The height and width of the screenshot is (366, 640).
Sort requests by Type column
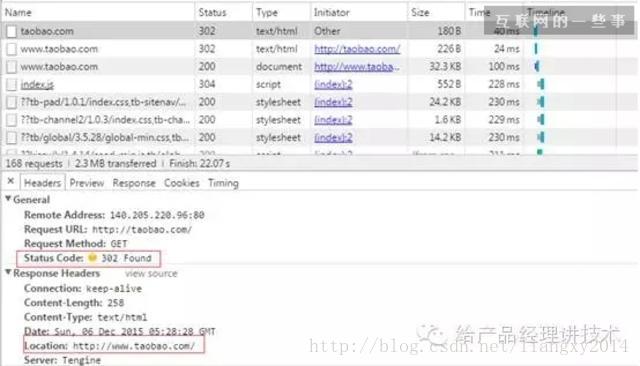pos(281,12)
